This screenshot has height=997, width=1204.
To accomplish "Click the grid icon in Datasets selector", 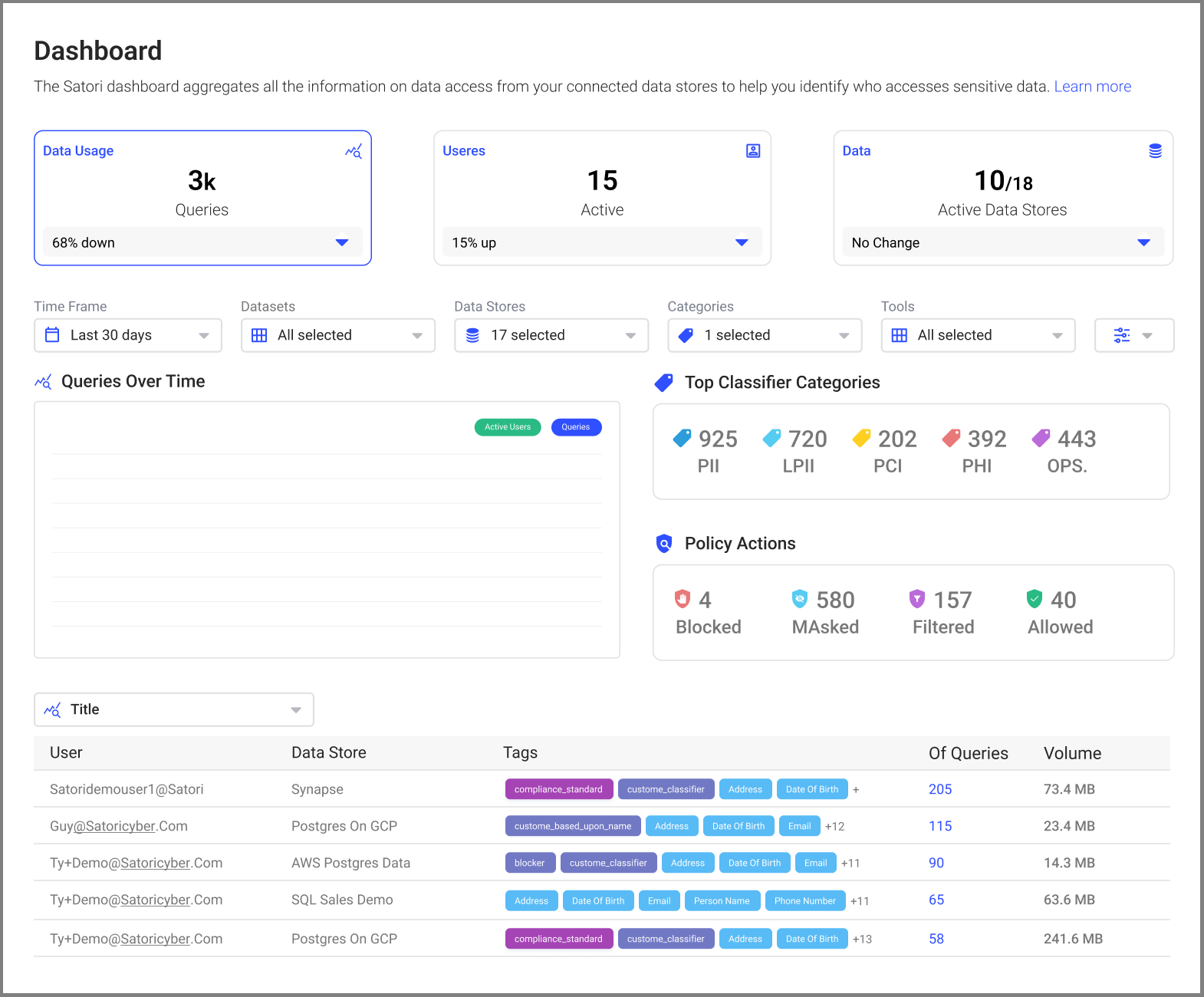I will 259,335.
